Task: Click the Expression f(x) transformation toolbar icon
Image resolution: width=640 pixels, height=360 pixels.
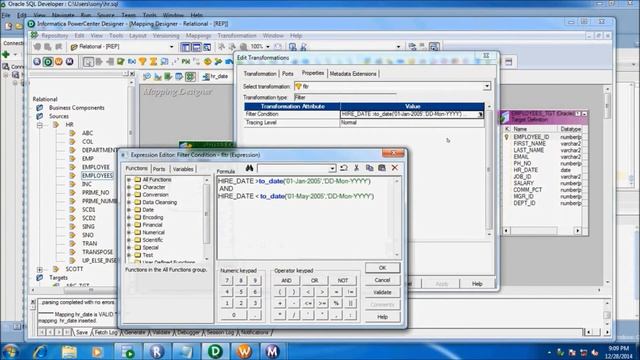Action: (x=131, y=62)
